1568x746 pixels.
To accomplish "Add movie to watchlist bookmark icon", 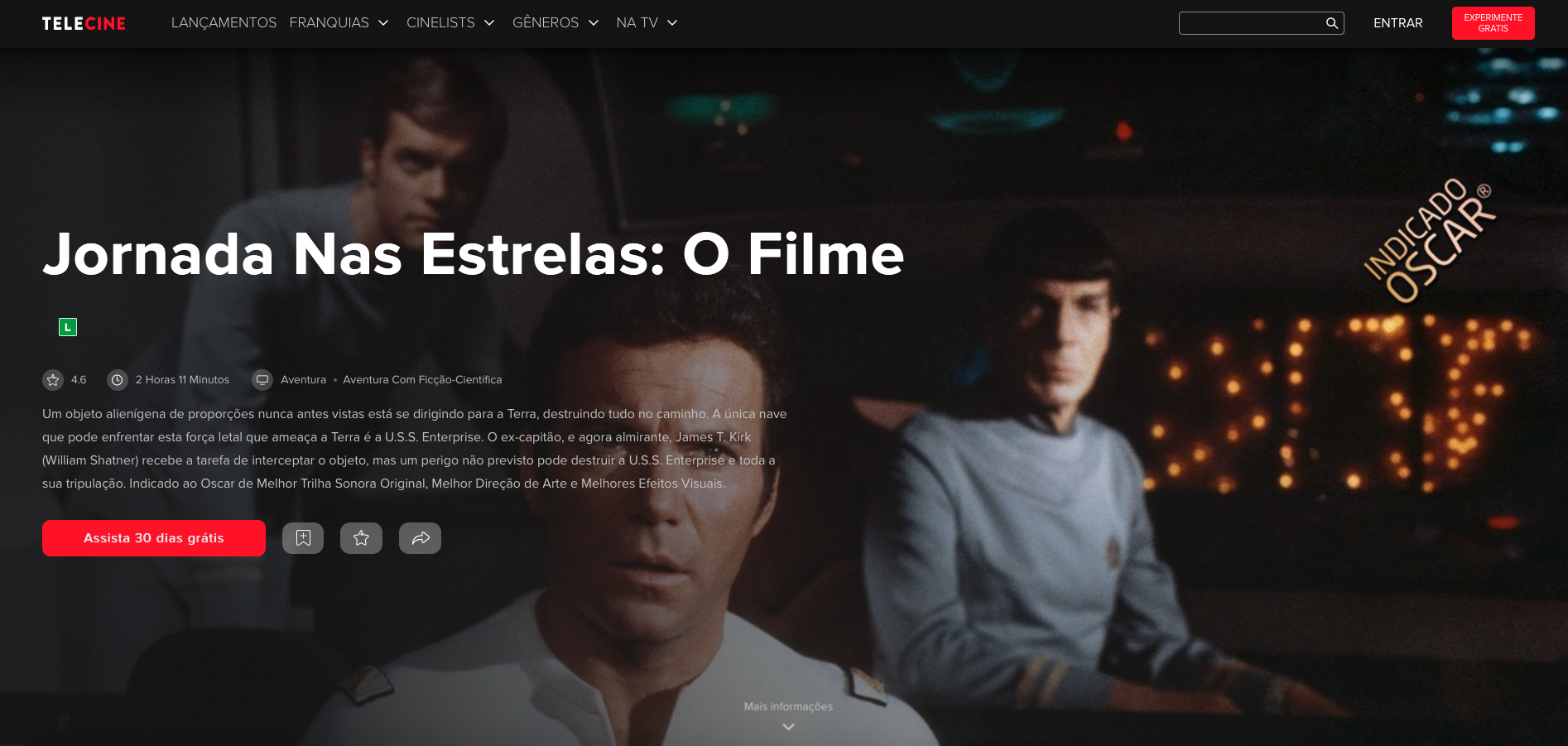I will (x=303, y=538).
